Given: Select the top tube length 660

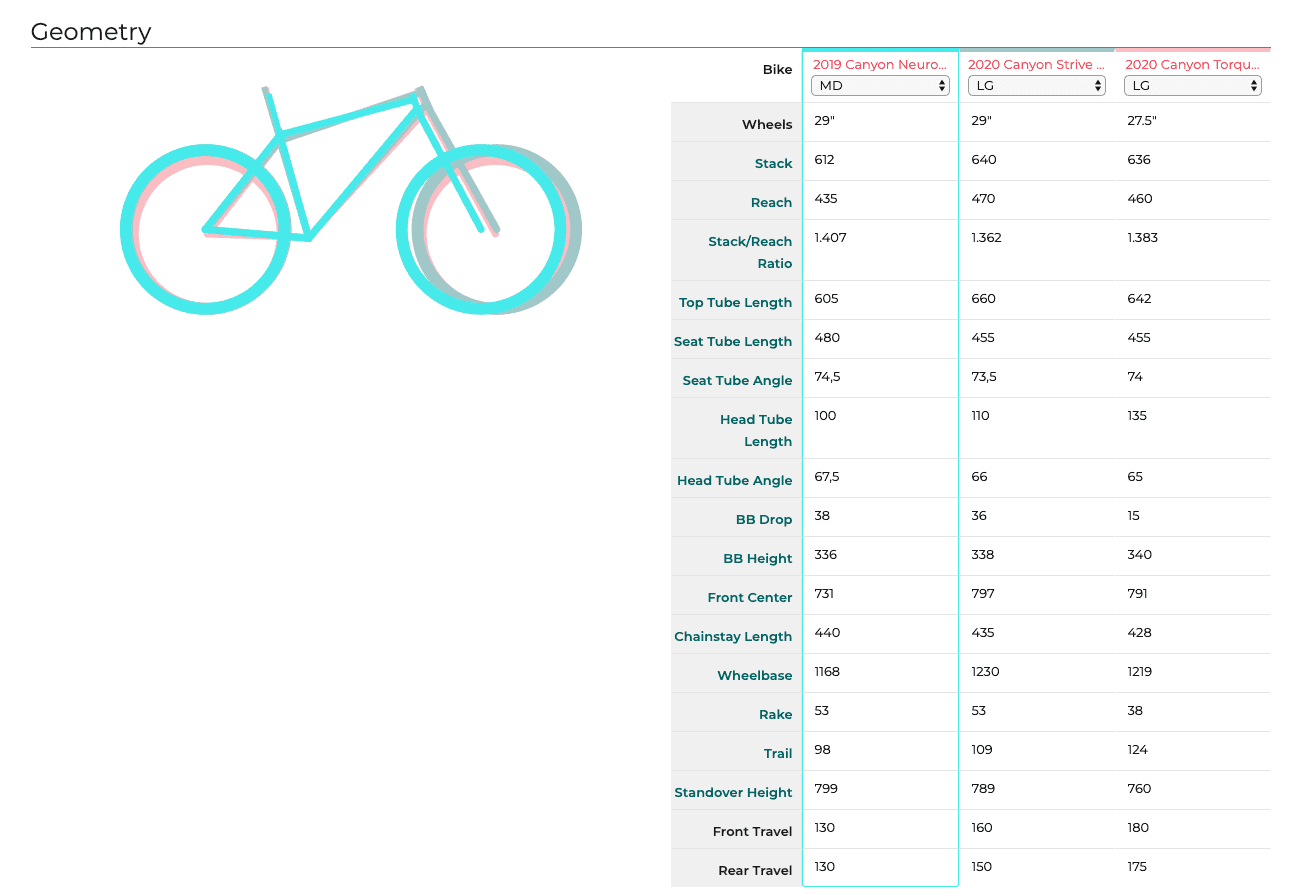Looking at the screenshot, I should tap(984, 299).
